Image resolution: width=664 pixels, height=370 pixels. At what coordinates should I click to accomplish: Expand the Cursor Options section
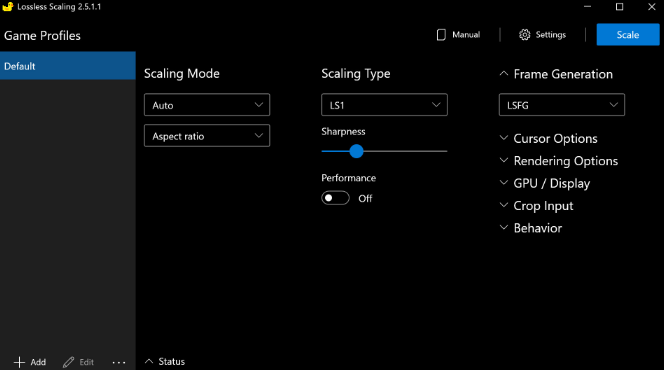point(548,138)
